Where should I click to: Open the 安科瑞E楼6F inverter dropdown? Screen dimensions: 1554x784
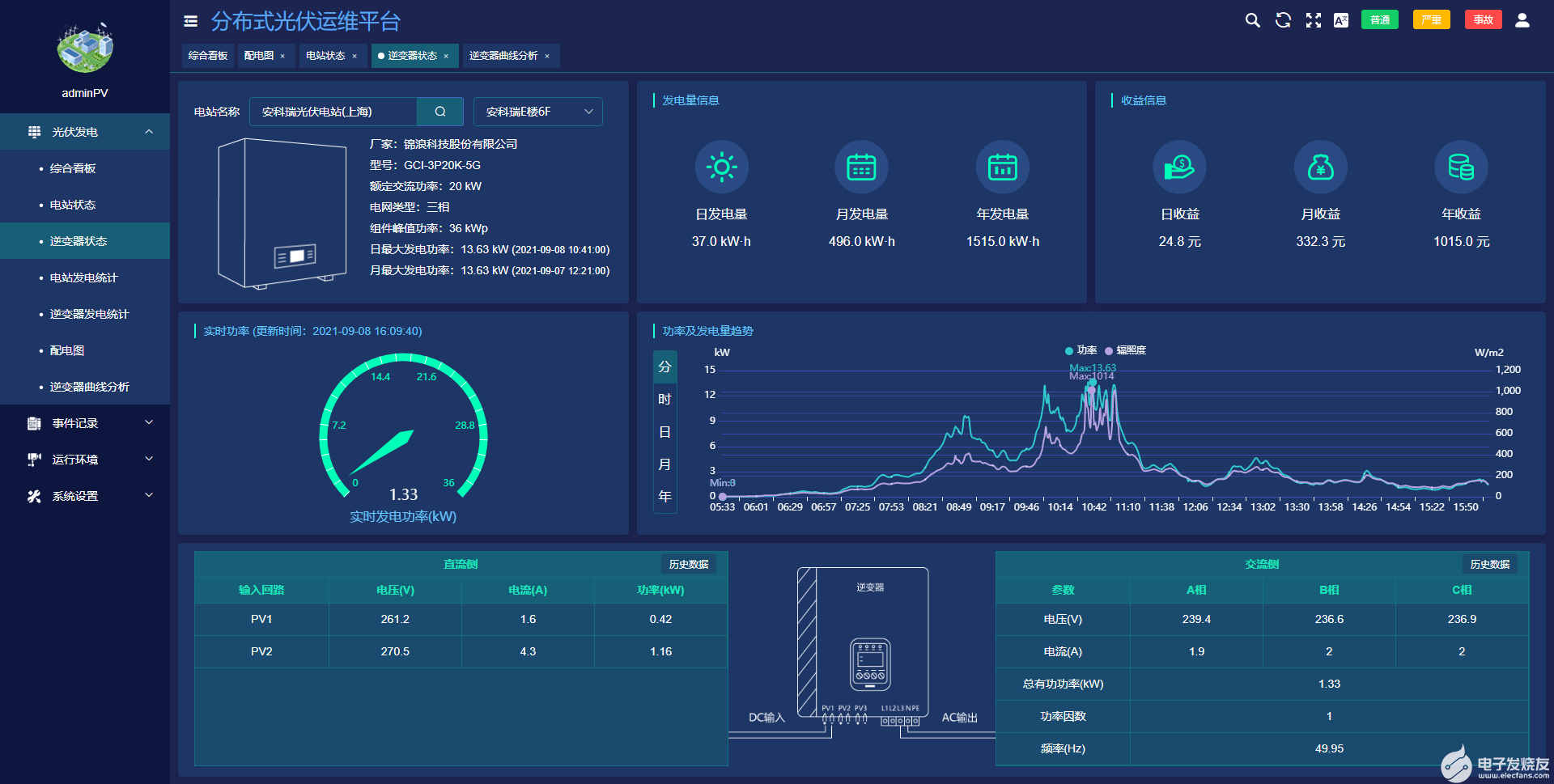(x=538, y=112)
